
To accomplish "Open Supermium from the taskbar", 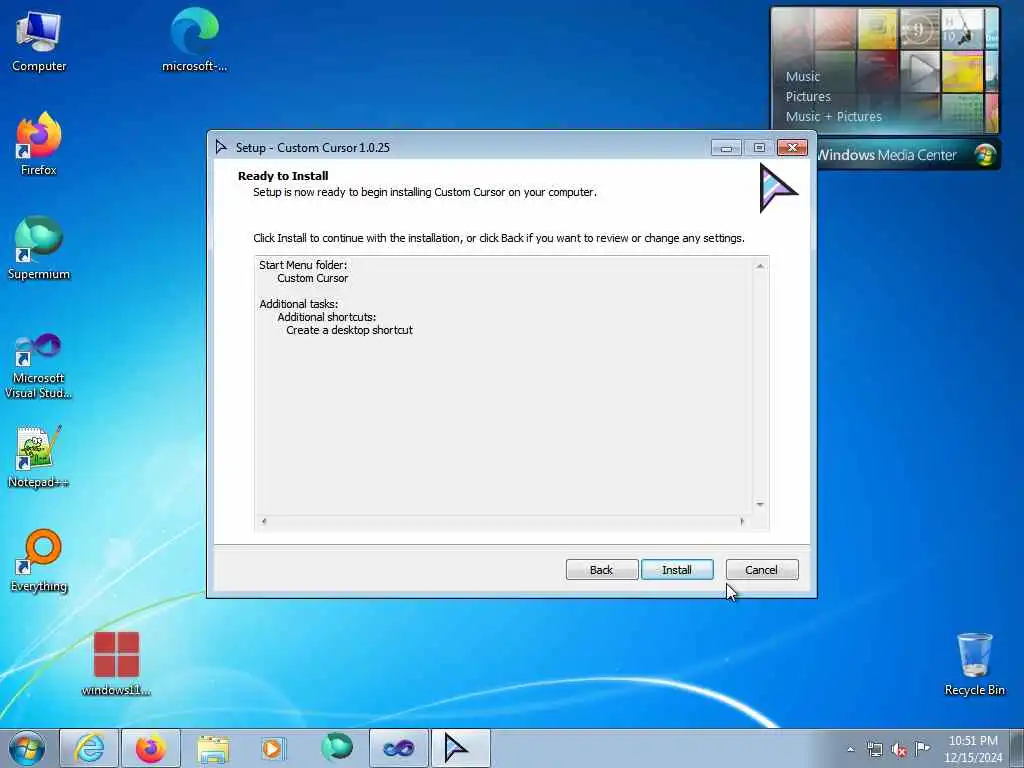I will [336, 748].
